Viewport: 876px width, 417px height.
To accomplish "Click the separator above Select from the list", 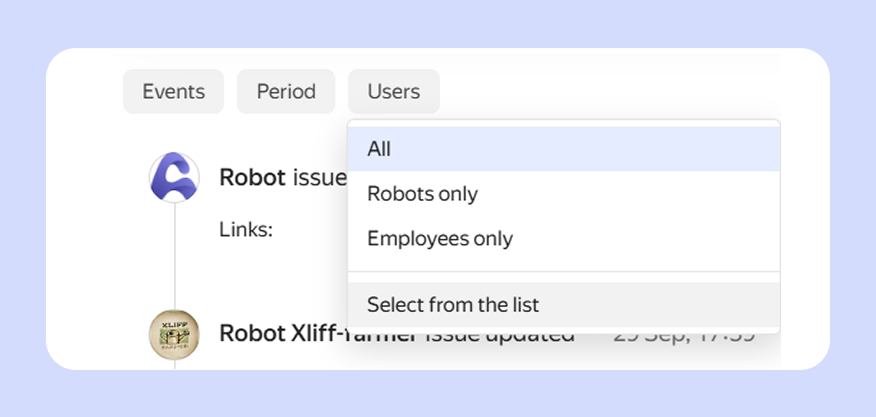I will [563, 272].
